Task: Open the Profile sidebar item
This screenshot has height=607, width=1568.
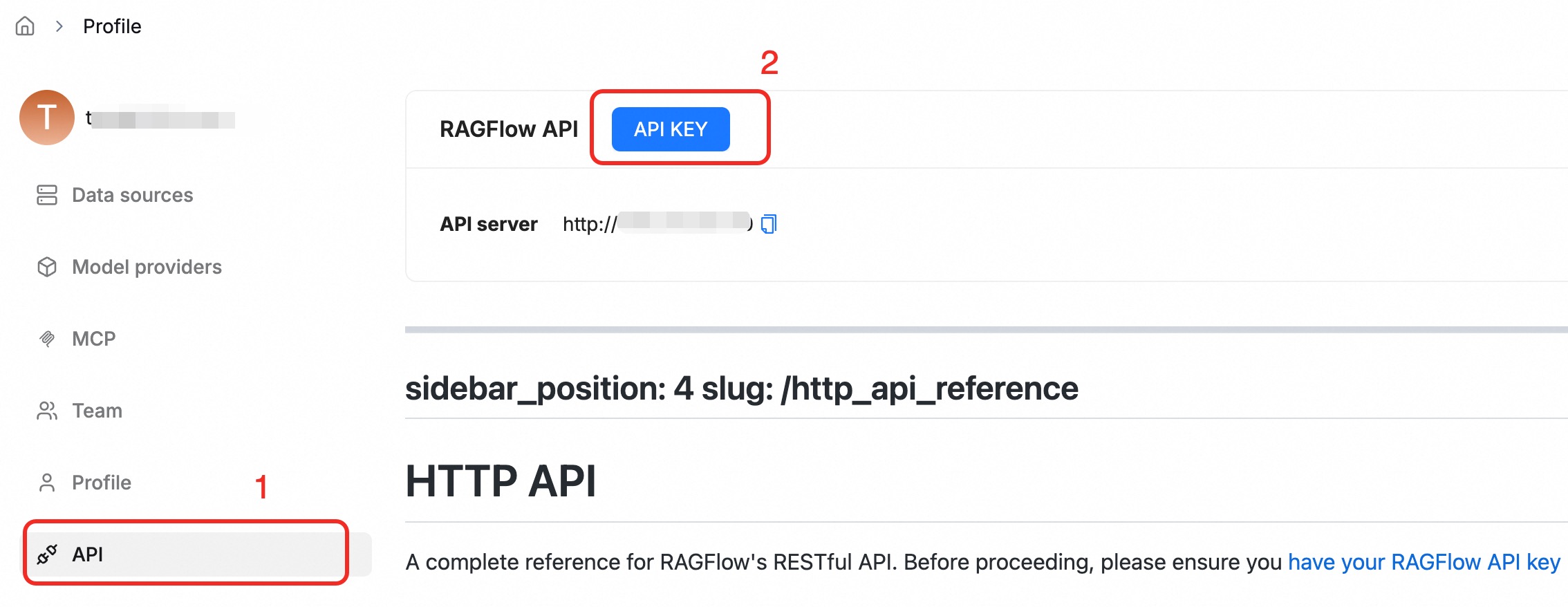Action: tap(102, 483)
